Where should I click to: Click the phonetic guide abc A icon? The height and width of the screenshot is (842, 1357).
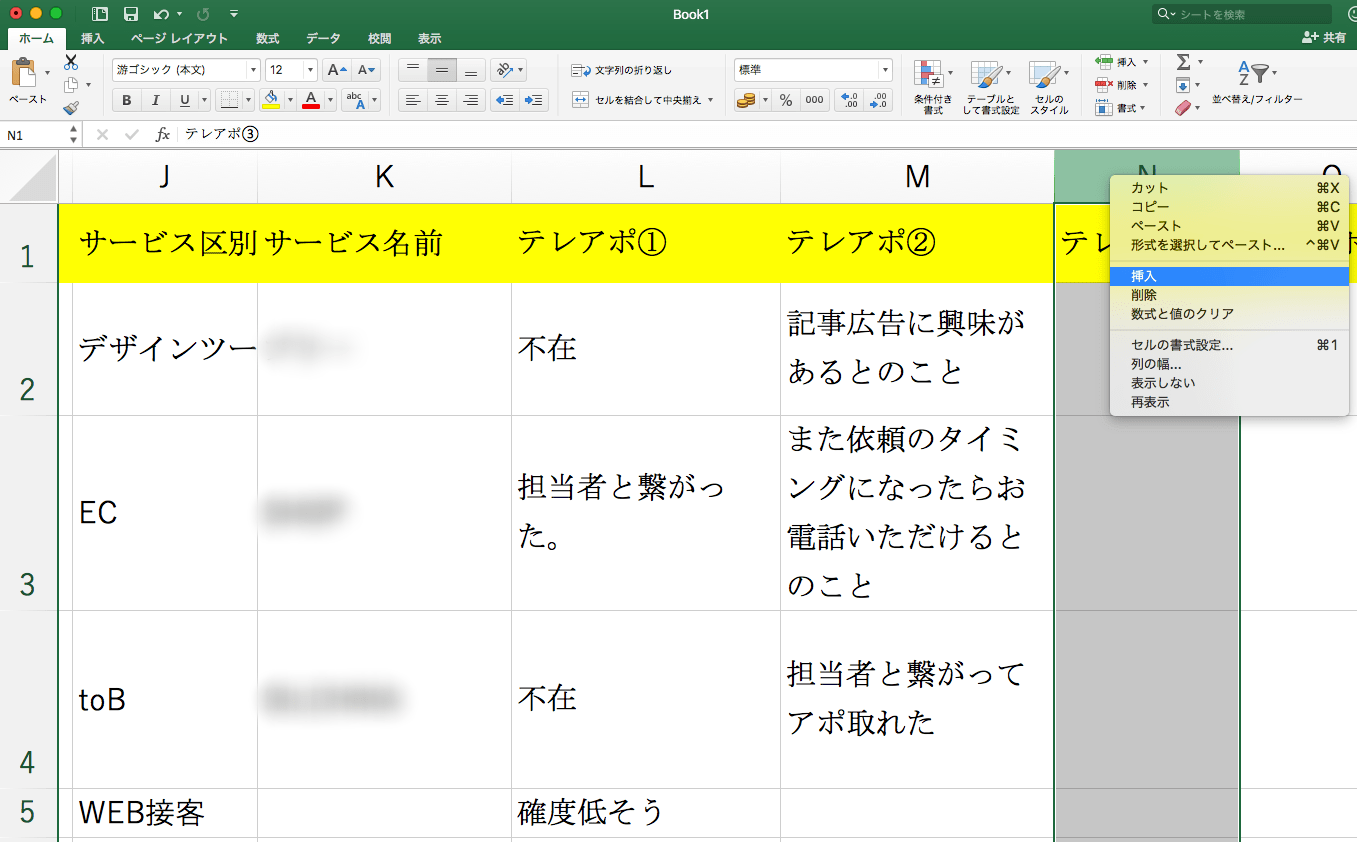coord(355,100)
